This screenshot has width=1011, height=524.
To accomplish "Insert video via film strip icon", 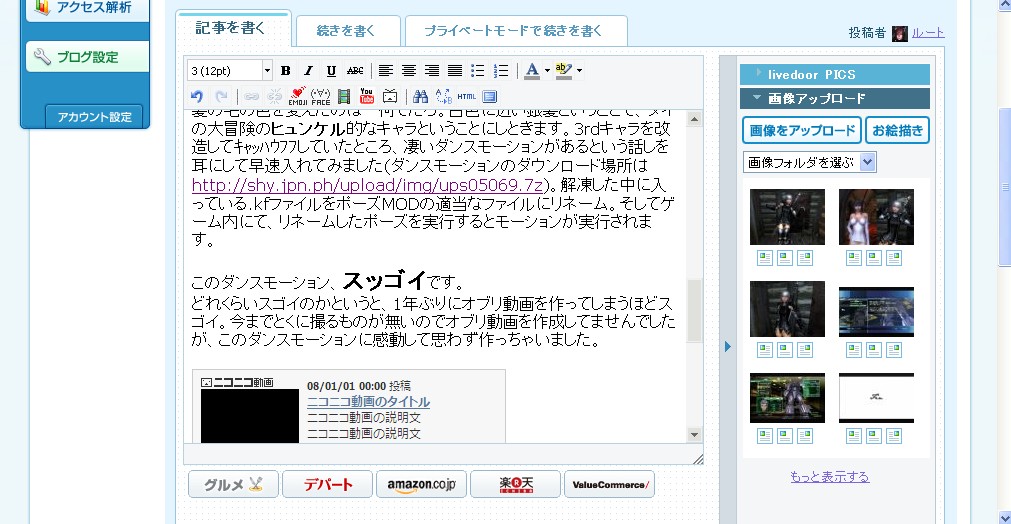I will click(x=344, y=97).
